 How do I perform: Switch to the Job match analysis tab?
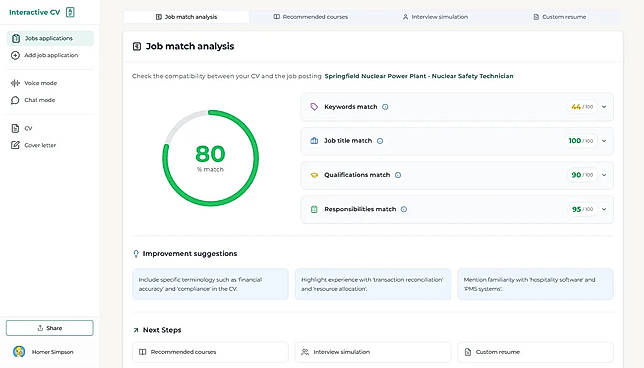click(x=186, y=17)
